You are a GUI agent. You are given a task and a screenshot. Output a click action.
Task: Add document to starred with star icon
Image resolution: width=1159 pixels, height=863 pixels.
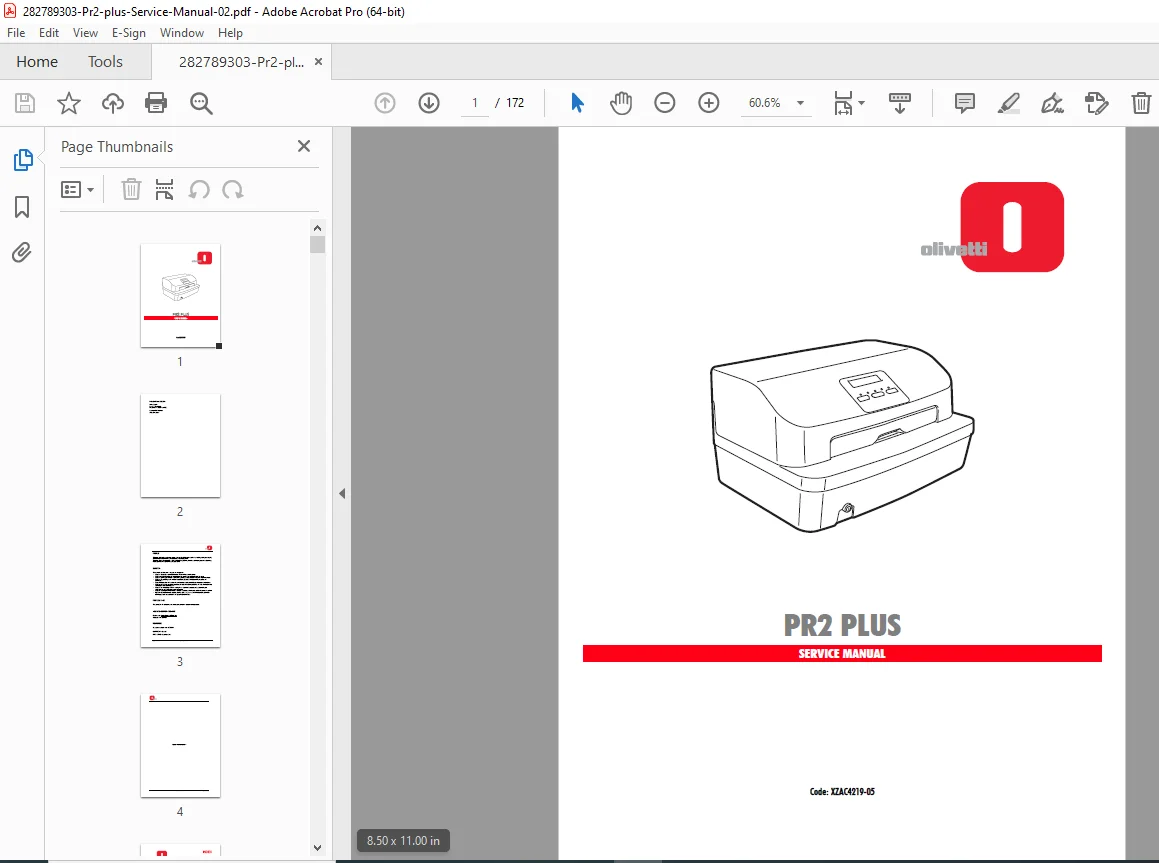[x=69, y=103]
